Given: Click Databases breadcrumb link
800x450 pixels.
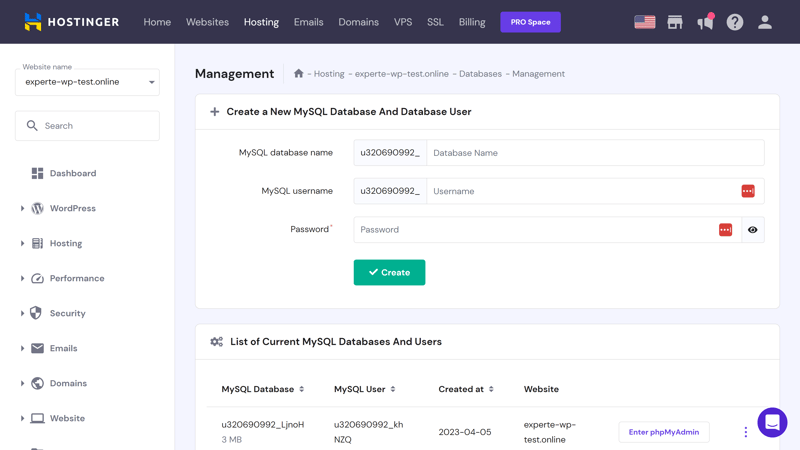Looking at the screenshot, I should (480, 74).
